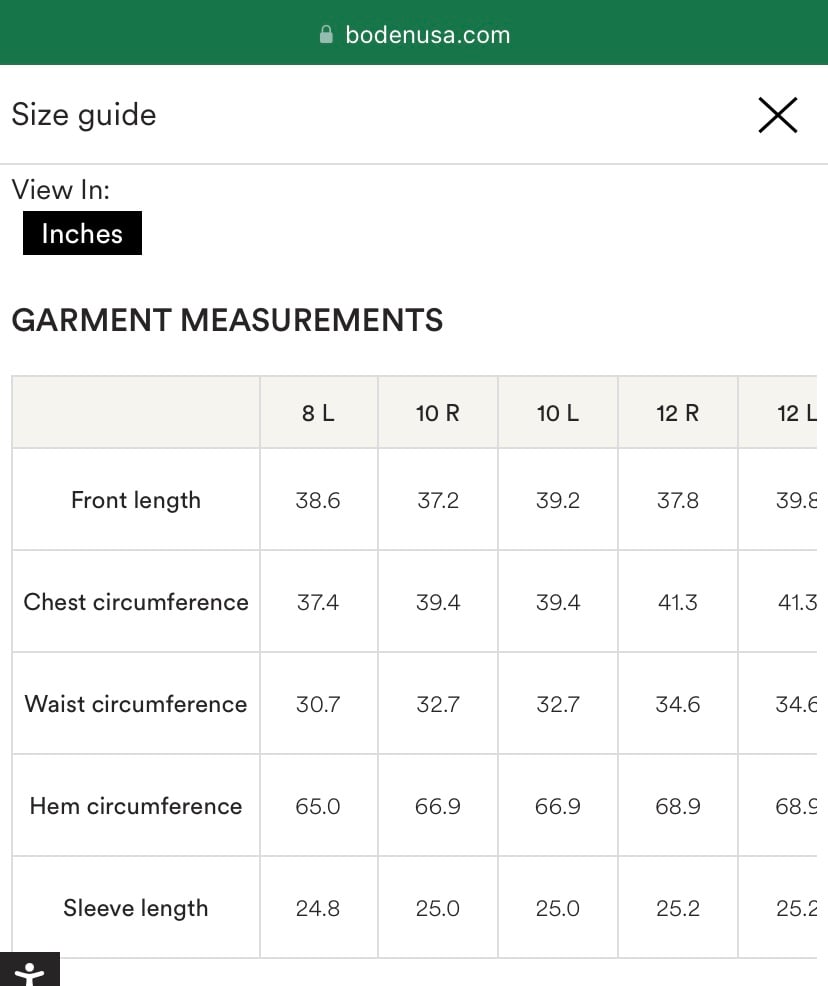This screenshot has width=828, height=986.
Task: Select the 10 R column header
Action: [x=438, y=413]
